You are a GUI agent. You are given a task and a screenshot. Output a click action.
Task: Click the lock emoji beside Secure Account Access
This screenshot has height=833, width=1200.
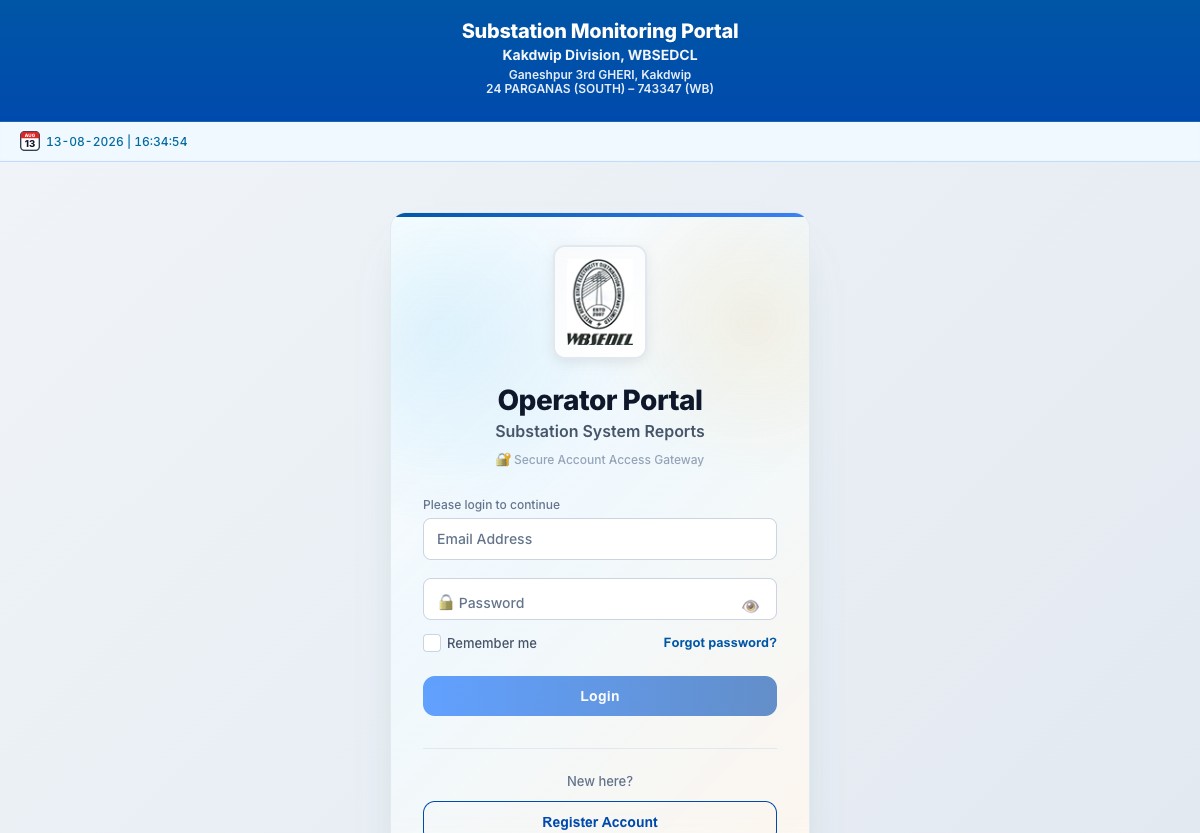(x=504, y=460)
